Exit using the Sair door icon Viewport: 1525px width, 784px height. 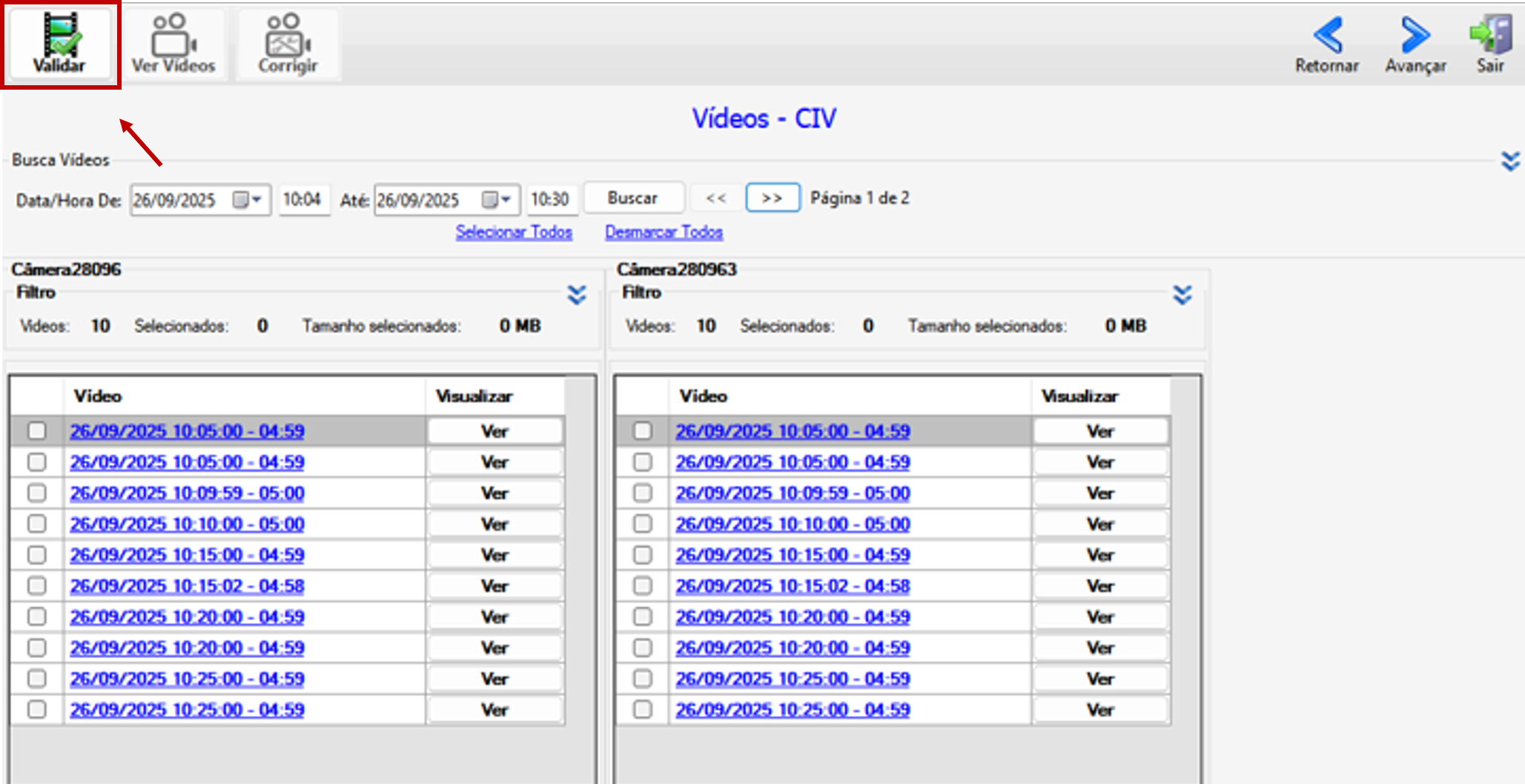pos(1490,35)
